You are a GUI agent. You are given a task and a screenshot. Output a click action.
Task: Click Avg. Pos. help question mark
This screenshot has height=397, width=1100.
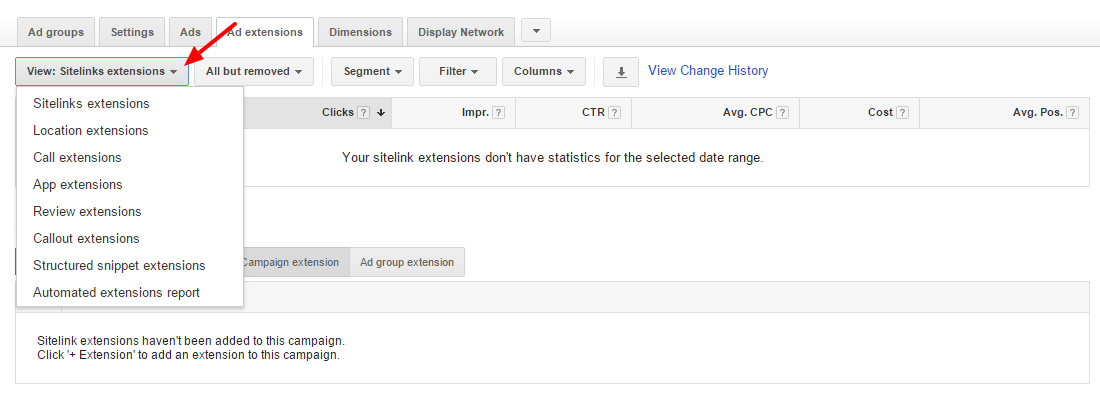pos(1073,113)
